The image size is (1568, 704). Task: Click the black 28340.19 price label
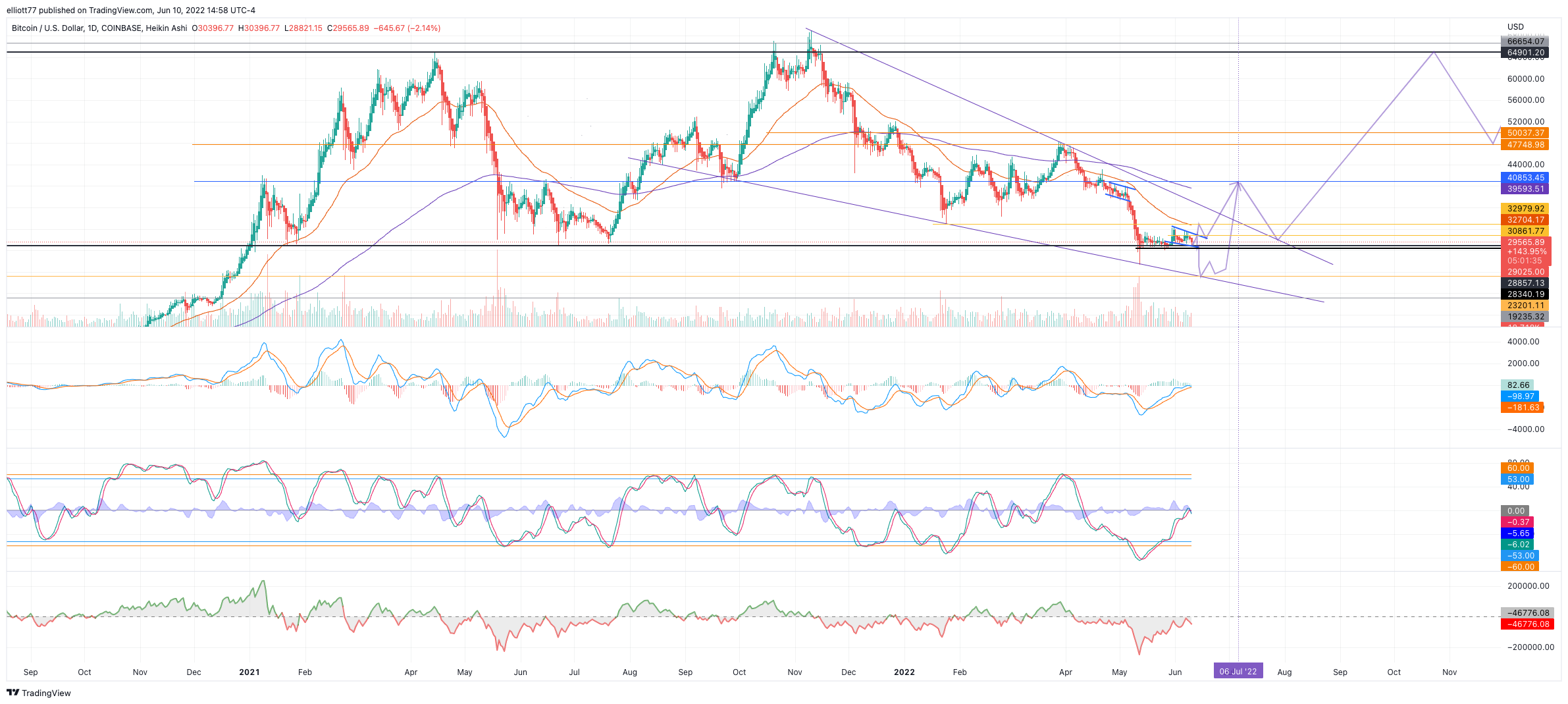(x=1525, y=294)
